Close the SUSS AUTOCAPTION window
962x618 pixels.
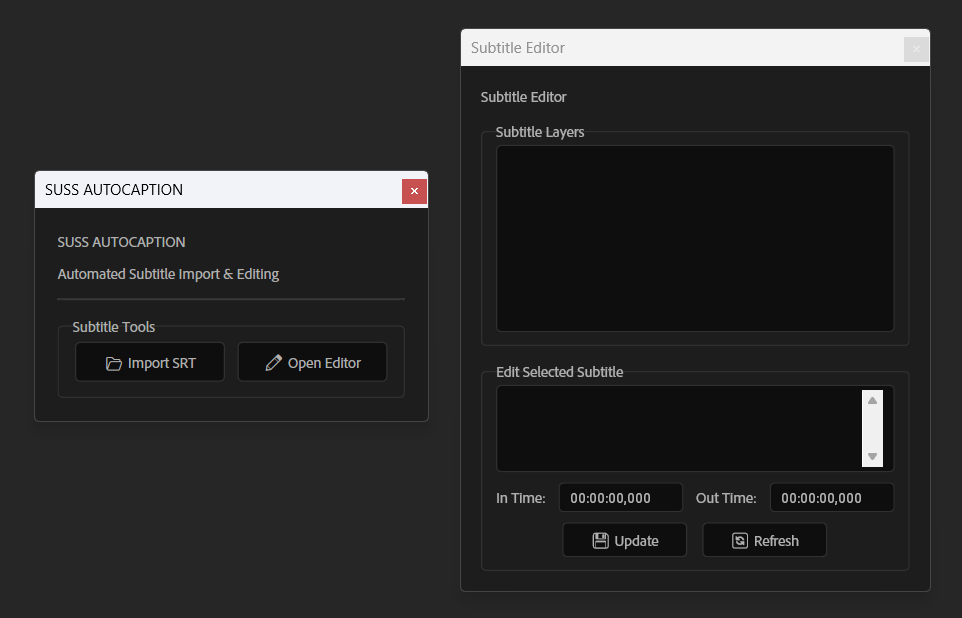(414, 191)
